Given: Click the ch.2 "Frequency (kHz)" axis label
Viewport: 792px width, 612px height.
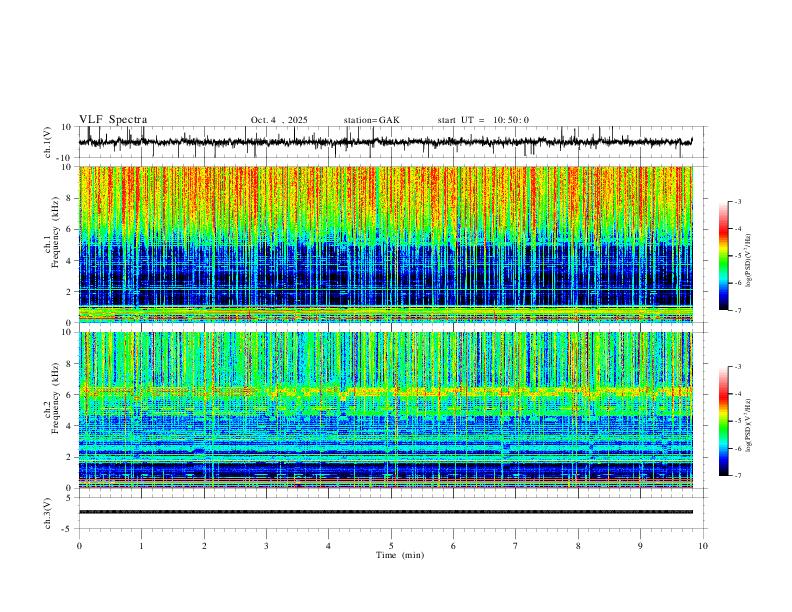Looking at the screenshot, I should tap(56, 398).
